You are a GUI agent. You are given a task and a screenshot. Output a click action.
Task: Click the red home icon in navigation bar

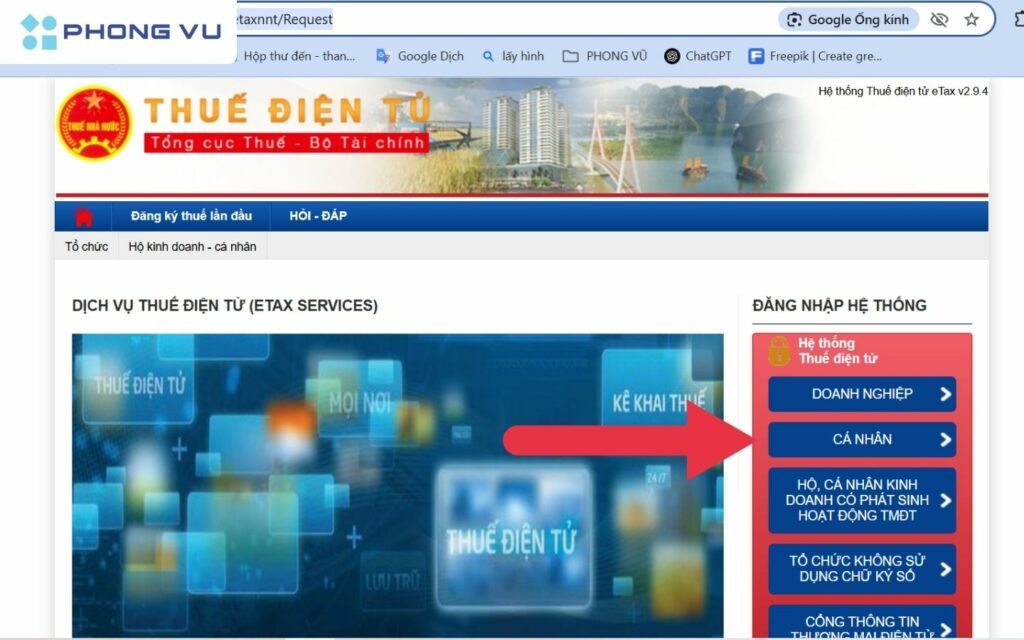[x=84, y=217]
